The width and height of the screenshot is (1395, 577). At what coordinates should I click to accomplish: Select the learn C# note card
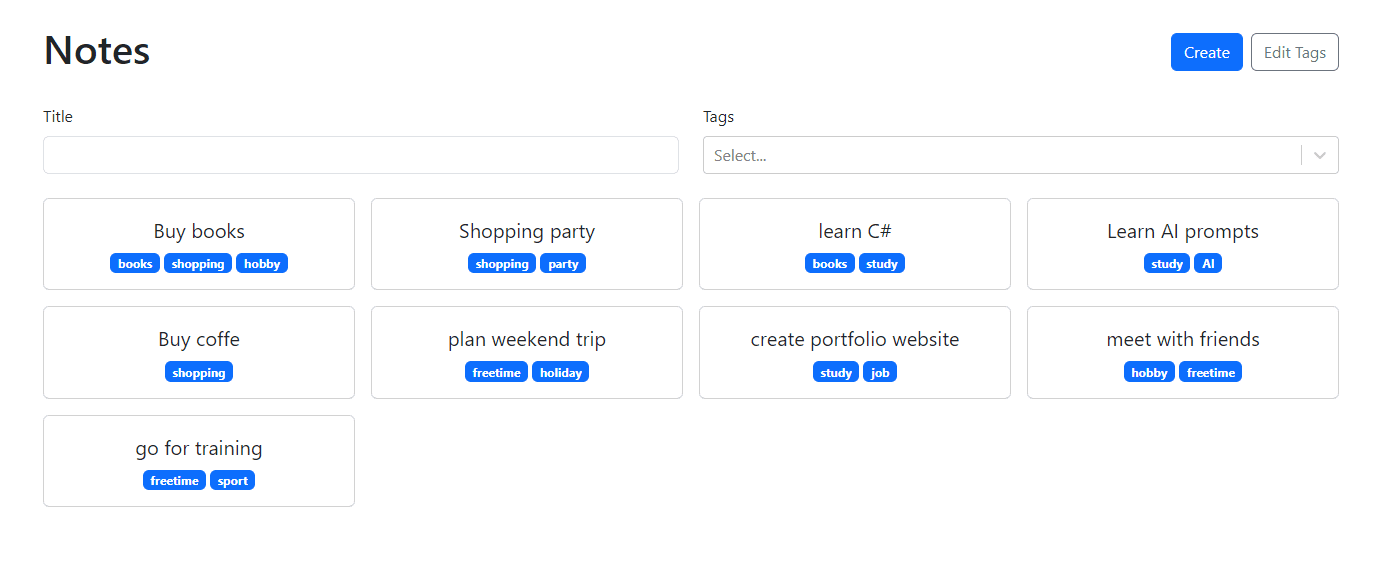(x=854, y=232)
